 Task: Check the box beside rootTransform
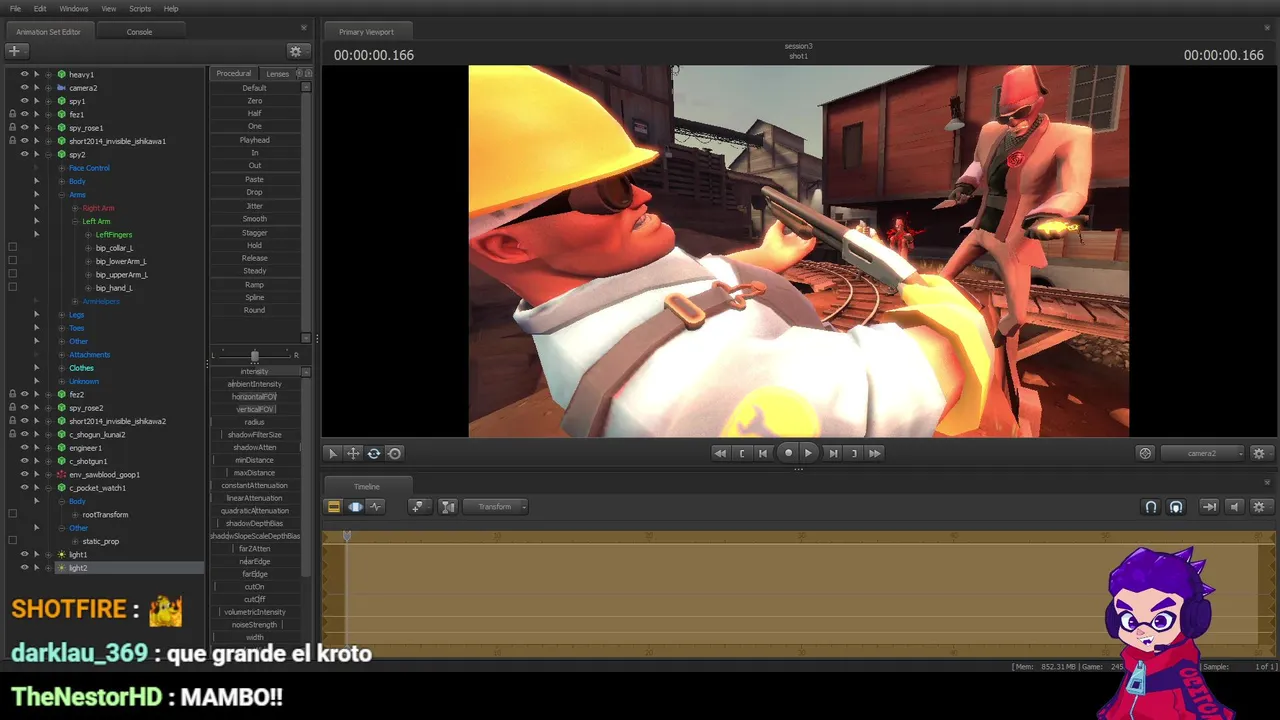(x=12, y=514)
